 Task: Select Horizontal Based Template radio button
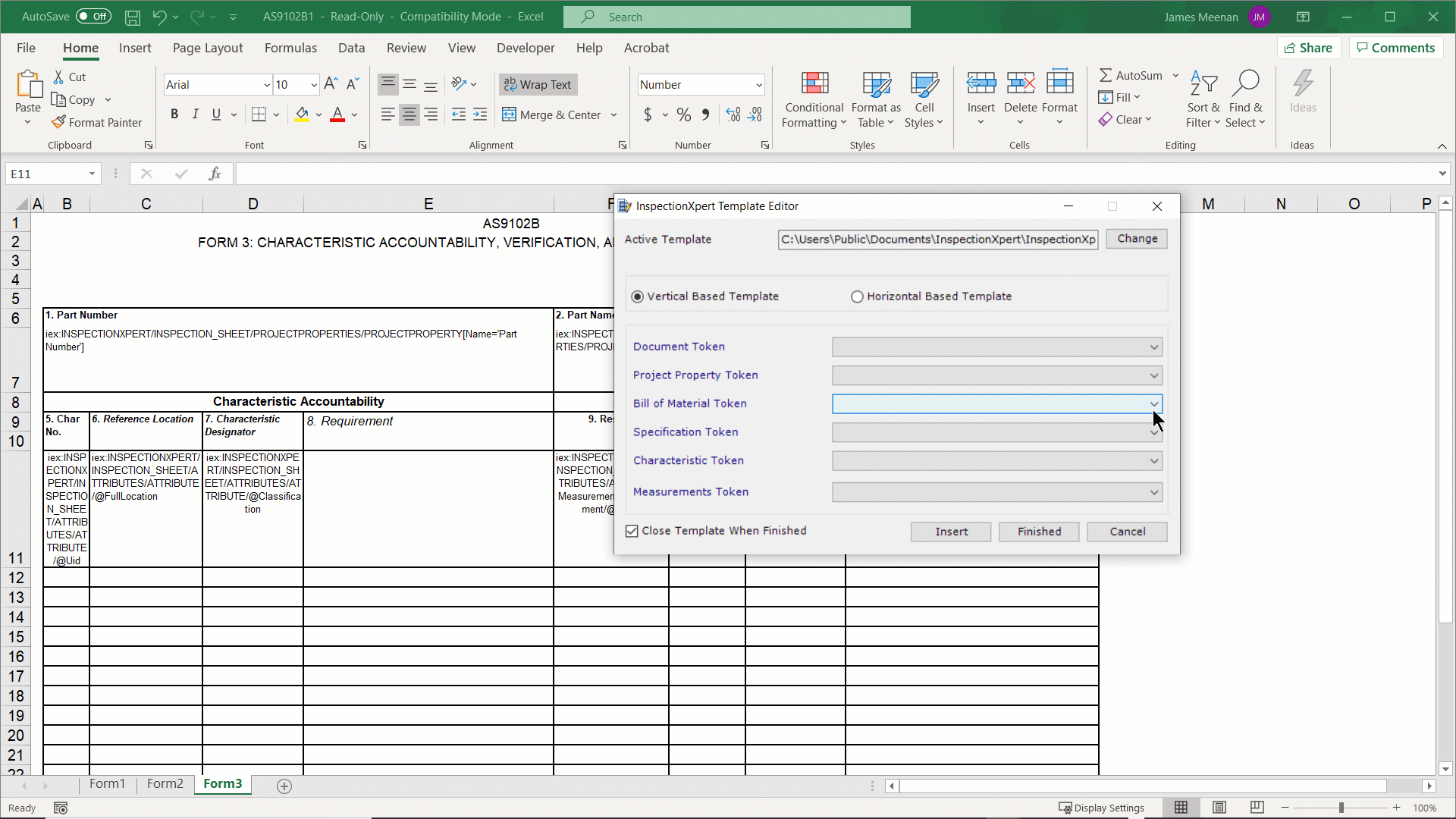click(x=857, y=297)
